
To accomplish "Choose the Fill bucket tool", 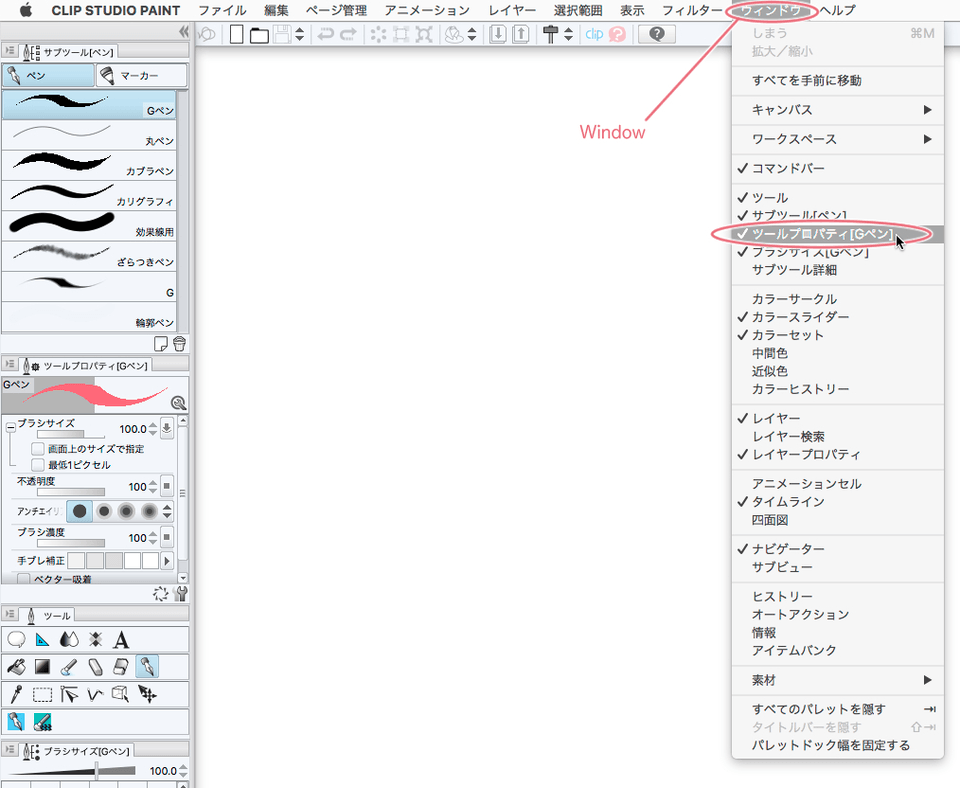I will pyautogui.click(x=16, y=666).
